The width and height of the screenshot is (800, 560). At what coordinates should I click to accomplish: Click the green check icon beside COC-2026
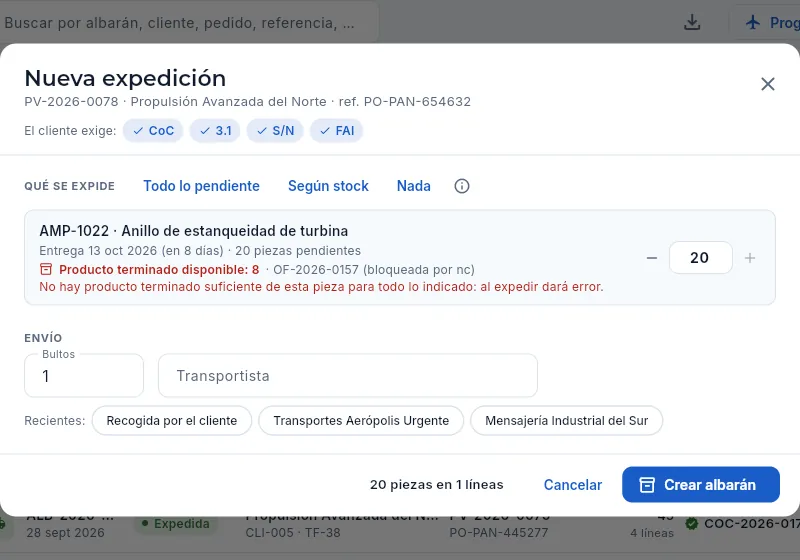point(692,523)
